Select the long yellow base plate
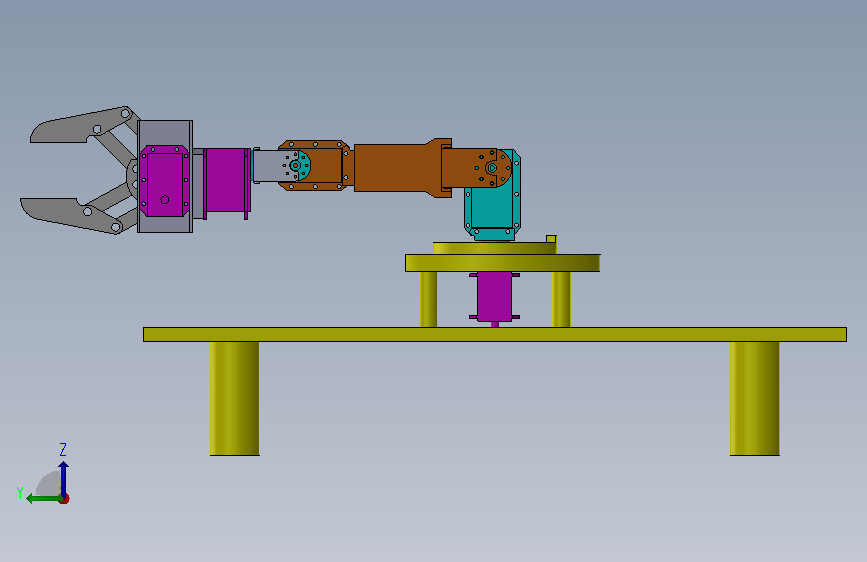 coord(495,334)
